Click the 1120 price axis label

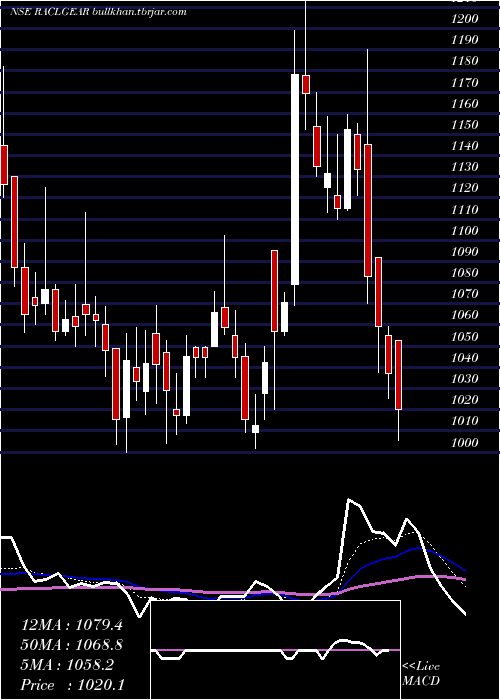(x=465, y=188)
